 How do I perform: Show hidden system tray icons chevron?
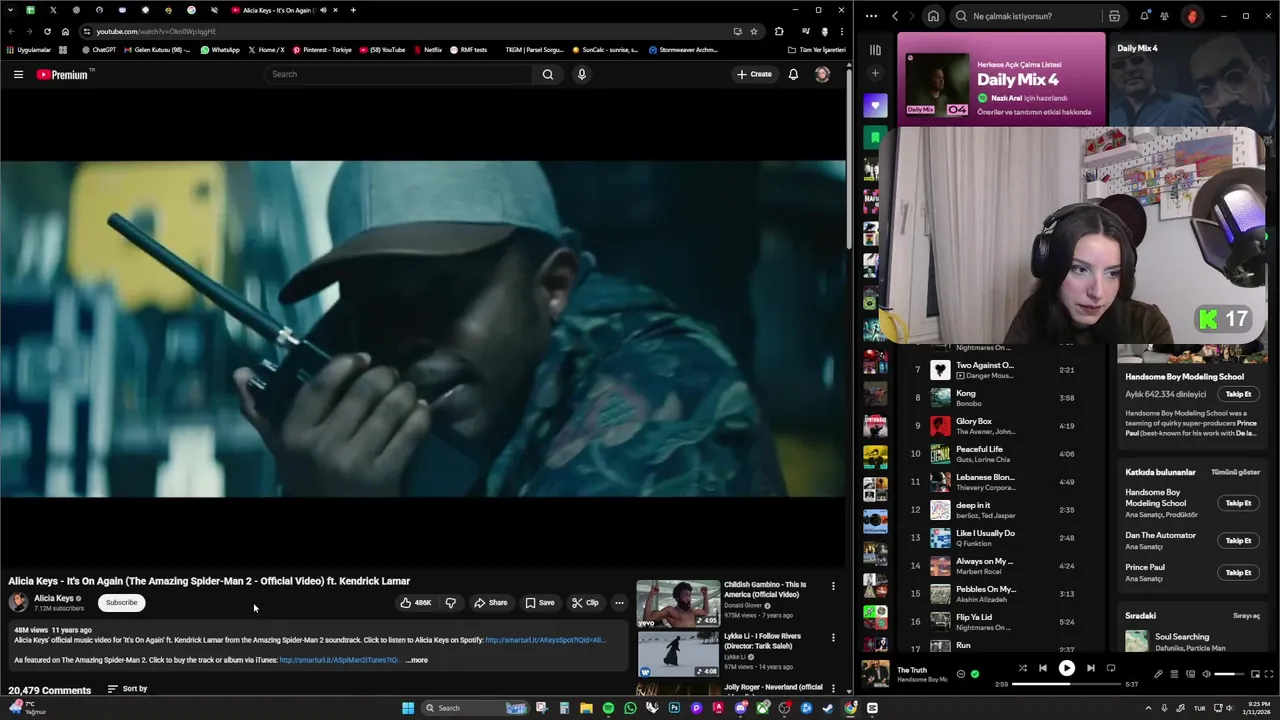1148,708
